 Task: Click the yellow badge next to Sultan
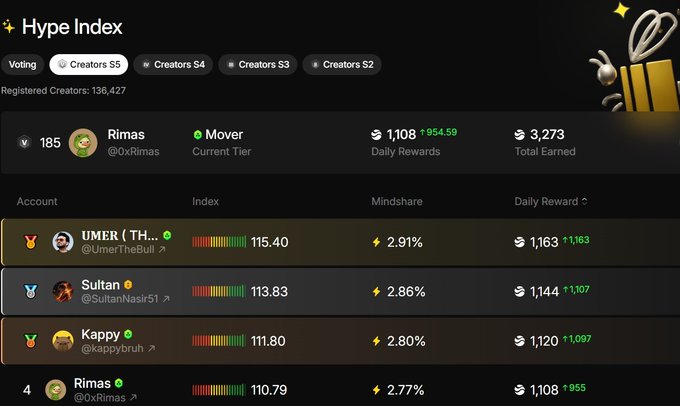pyautogui.click(x=128, y=285)
